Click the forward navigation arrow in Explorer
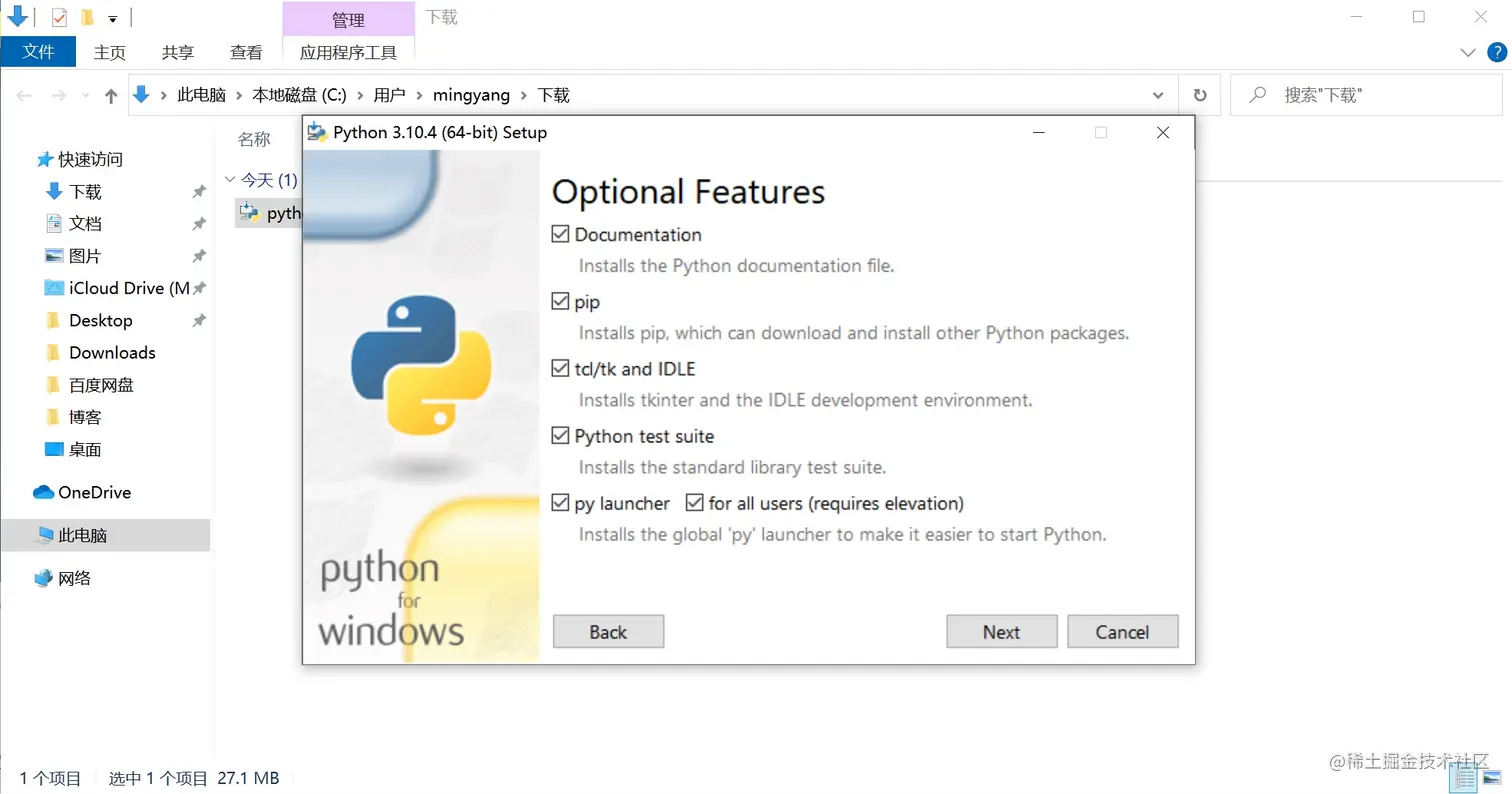Screen dimensions: 1512x794 58,96
